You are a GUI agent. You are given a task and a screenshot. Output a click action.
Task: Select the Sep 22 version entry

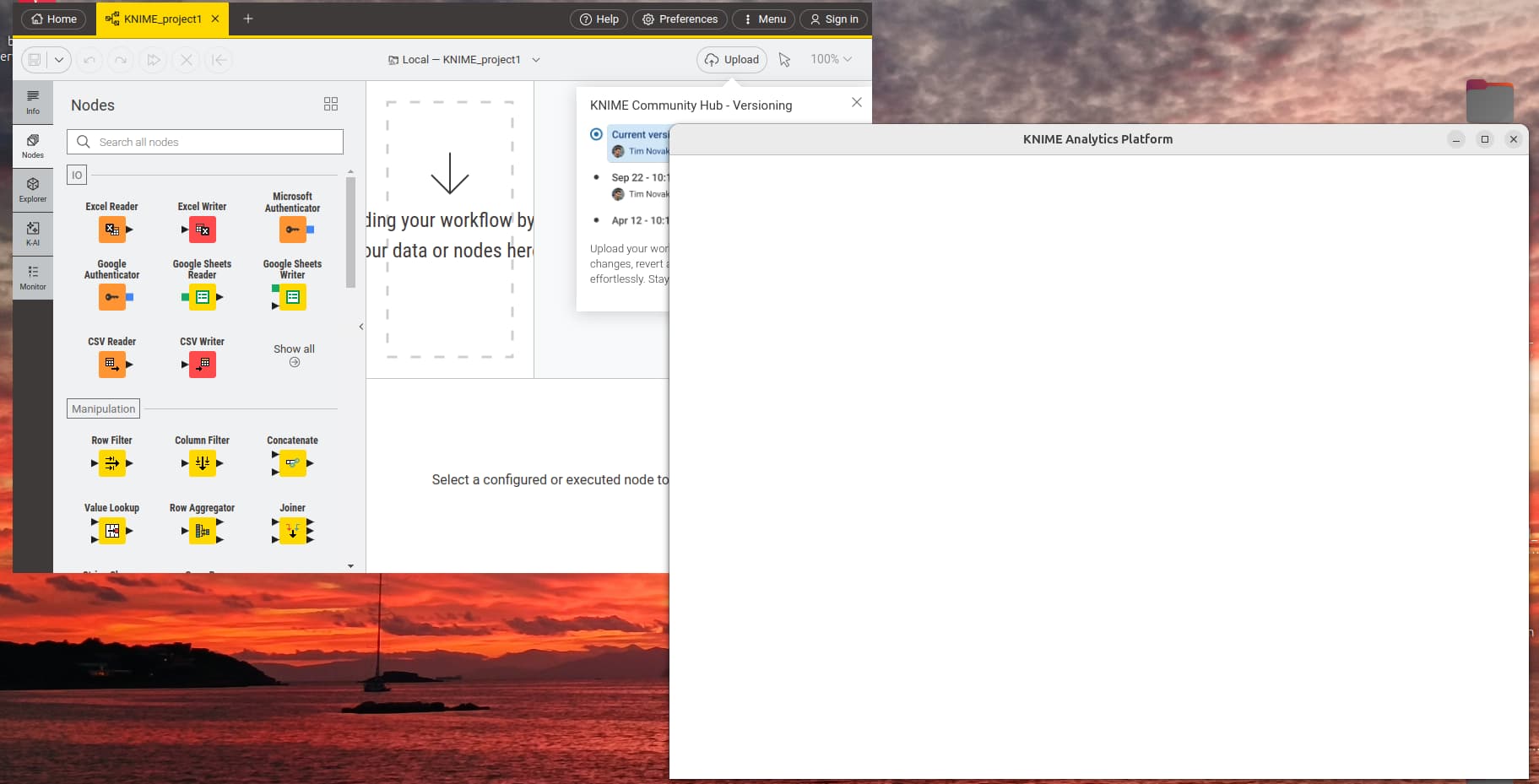coord(638,186)
